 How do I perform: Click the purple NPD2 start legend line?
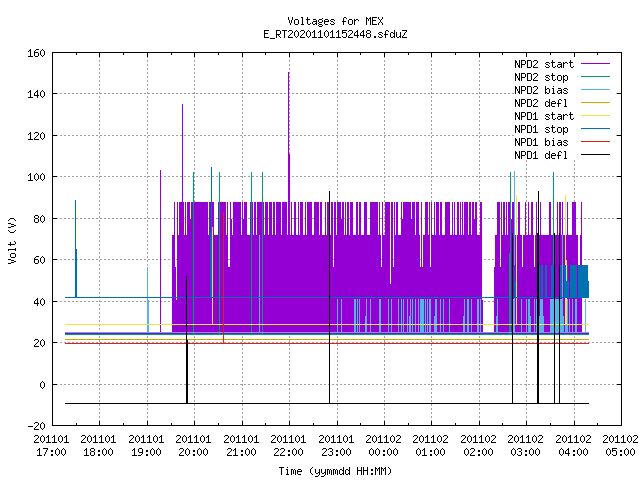tap(595, 64)
